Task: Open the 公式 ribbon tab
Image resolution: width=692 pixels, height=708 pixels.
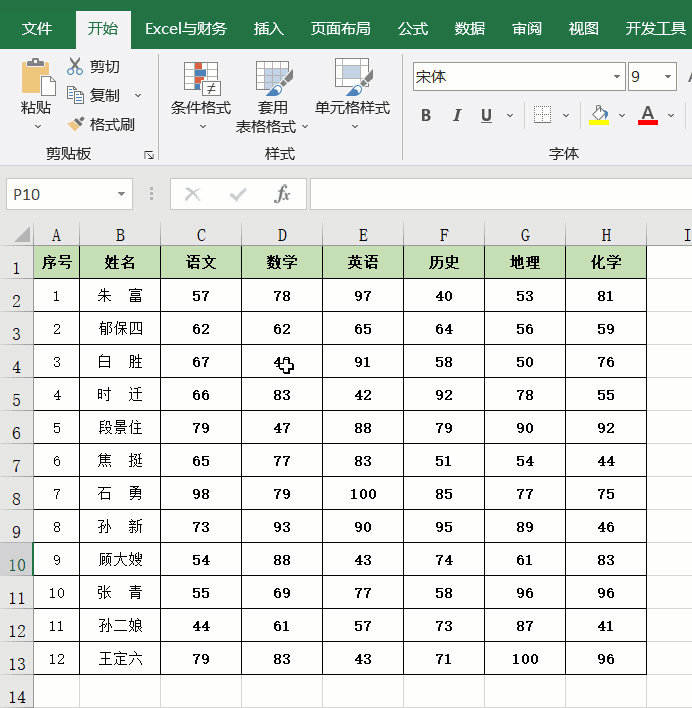Action: 413,29
